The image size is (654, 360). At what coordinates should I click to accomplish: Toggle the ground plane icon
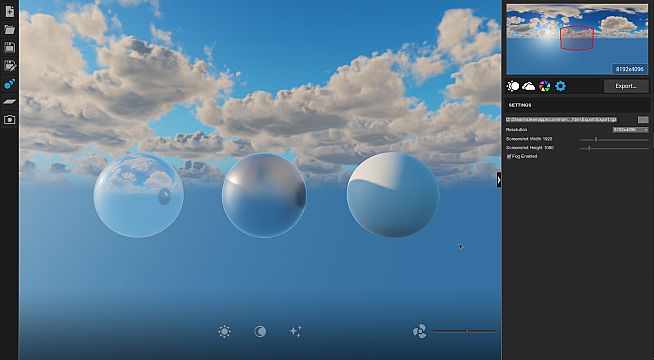pyautogui.click(x=9, y=101)
